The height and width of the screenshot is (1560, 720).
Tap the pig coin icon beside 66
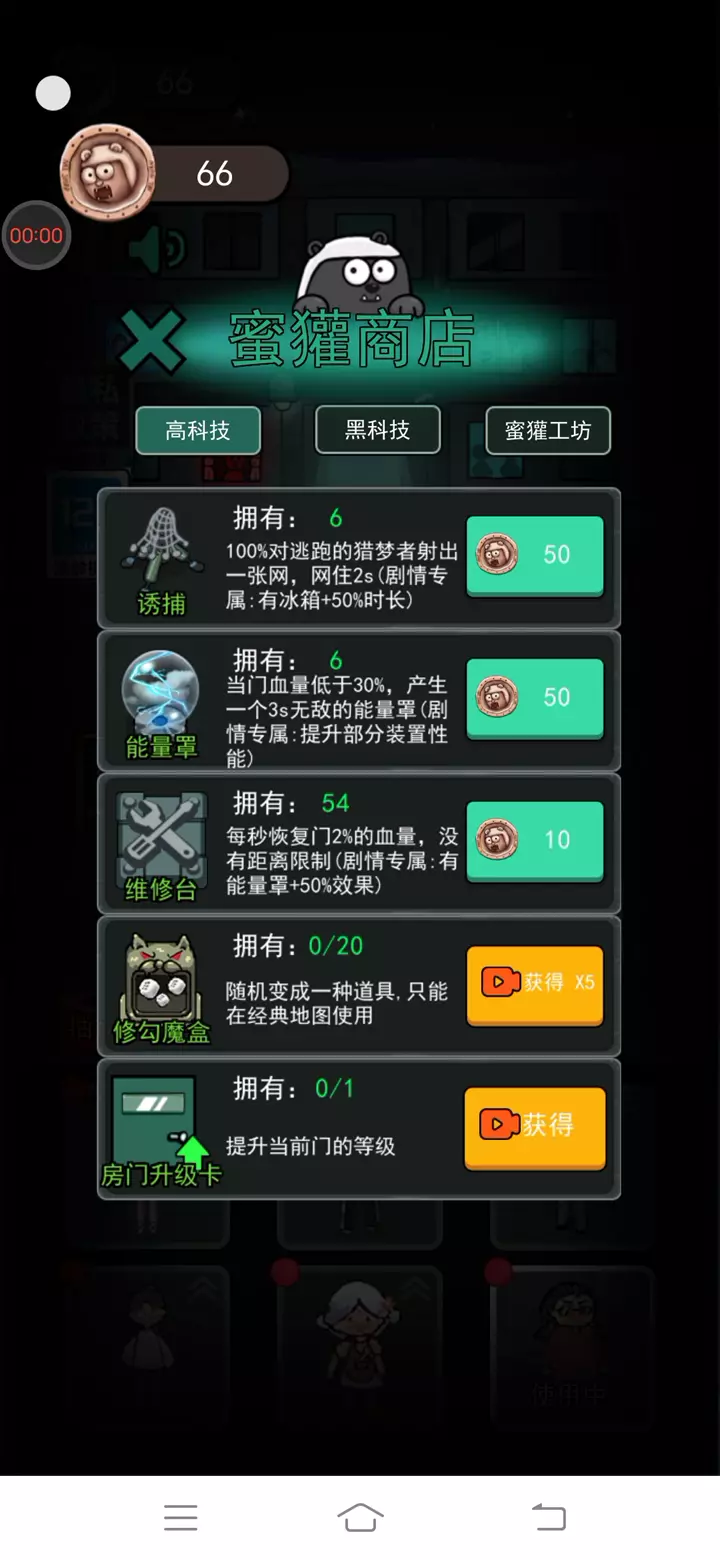pos(108,171)
